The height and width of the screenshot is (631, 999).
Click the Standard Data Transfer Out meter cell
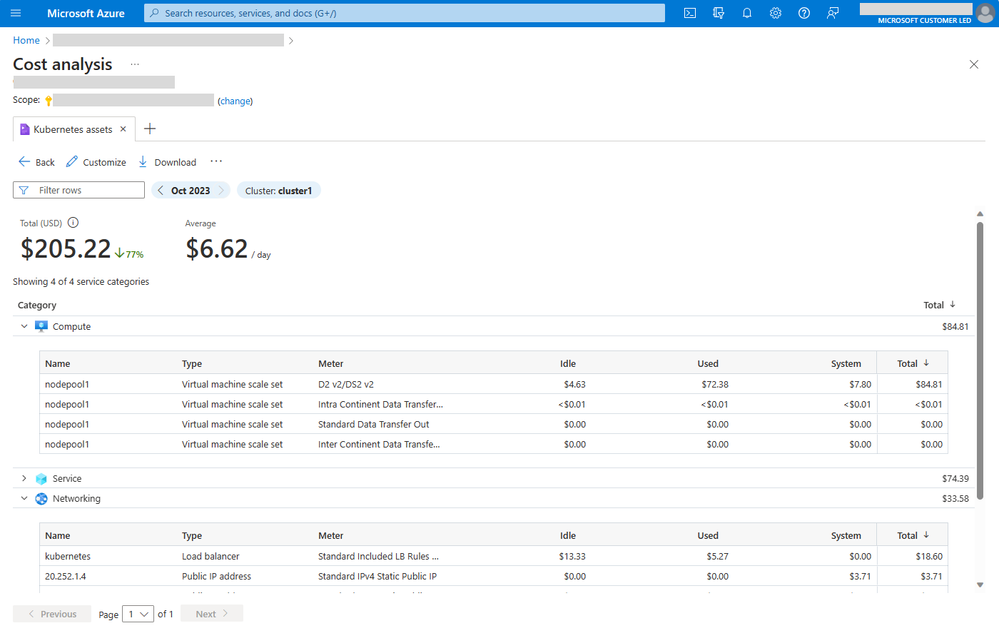coord(373,424)
